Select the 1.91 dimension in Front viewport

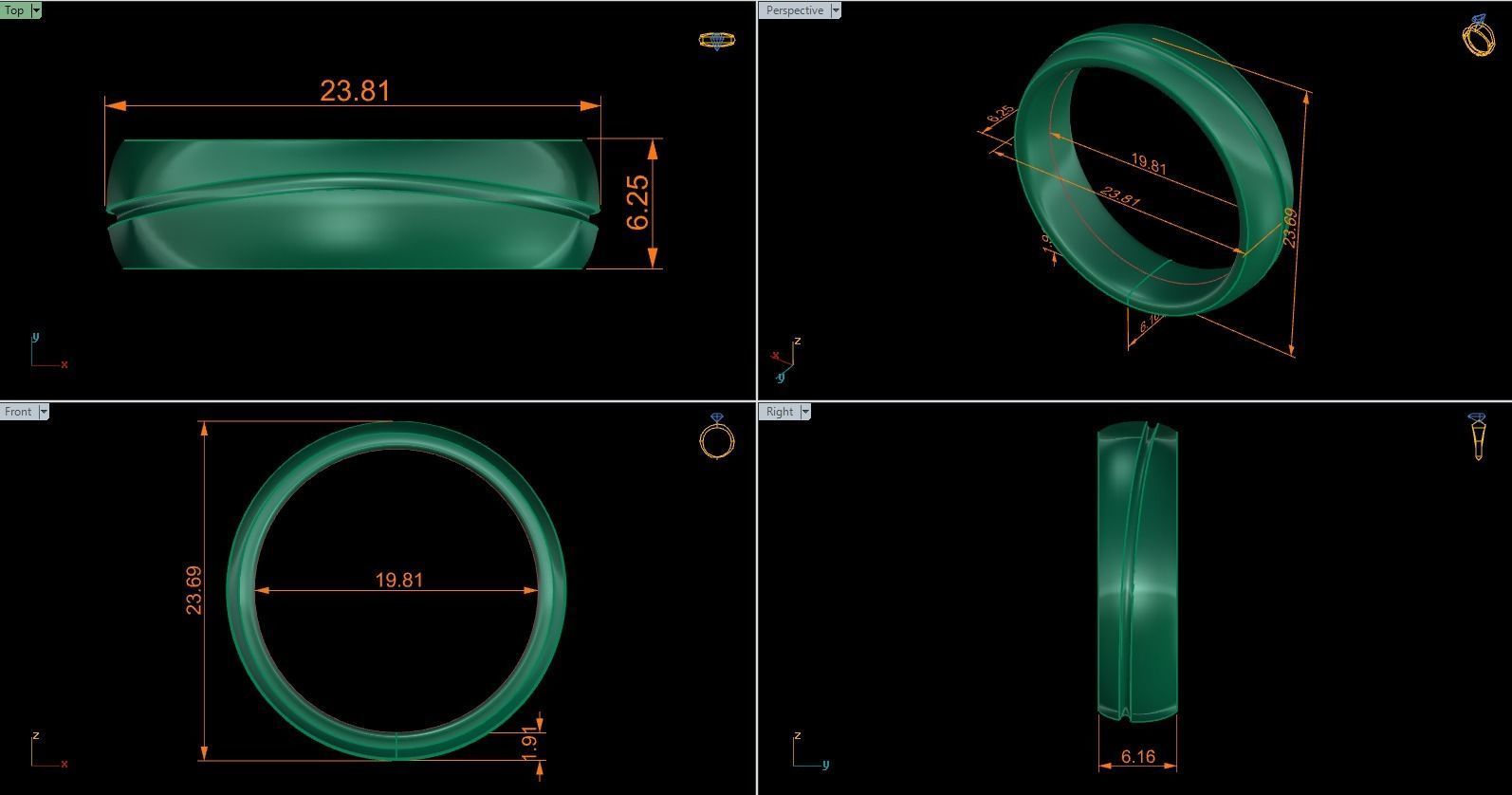(x=531, y=742)
